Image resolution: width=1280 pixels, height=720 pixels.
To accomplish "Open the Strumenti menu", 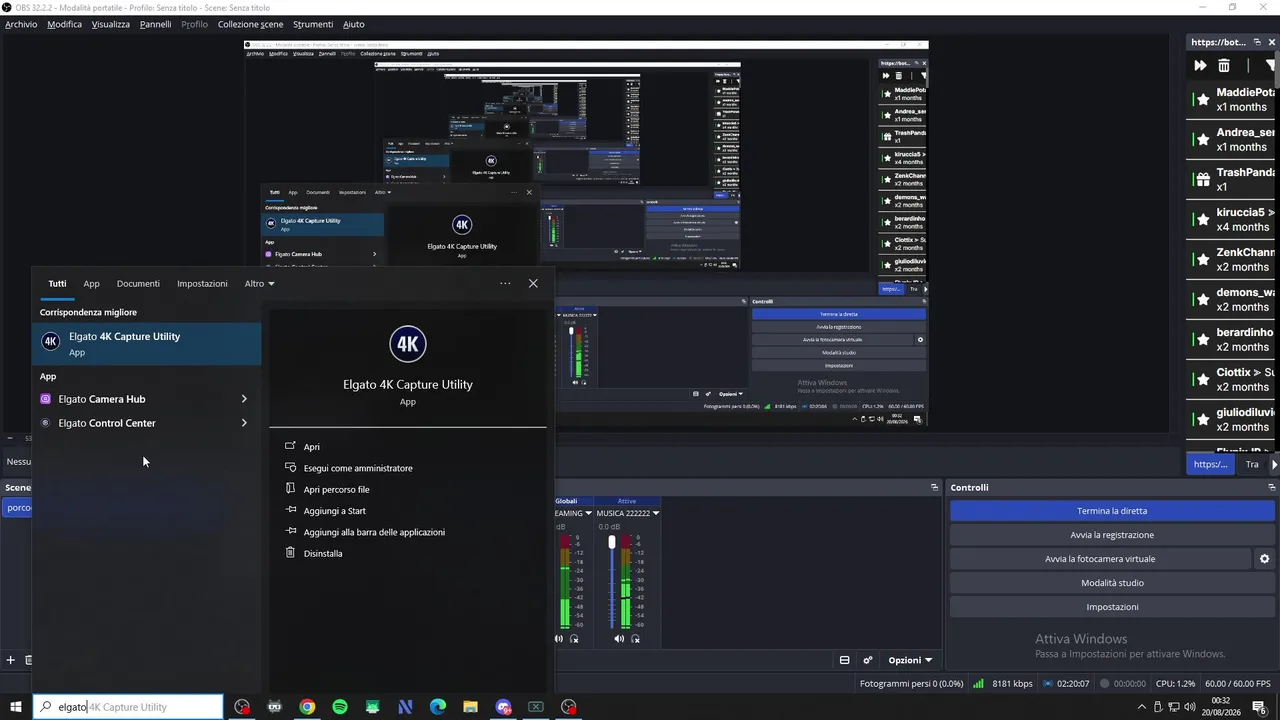I will 313,24.
